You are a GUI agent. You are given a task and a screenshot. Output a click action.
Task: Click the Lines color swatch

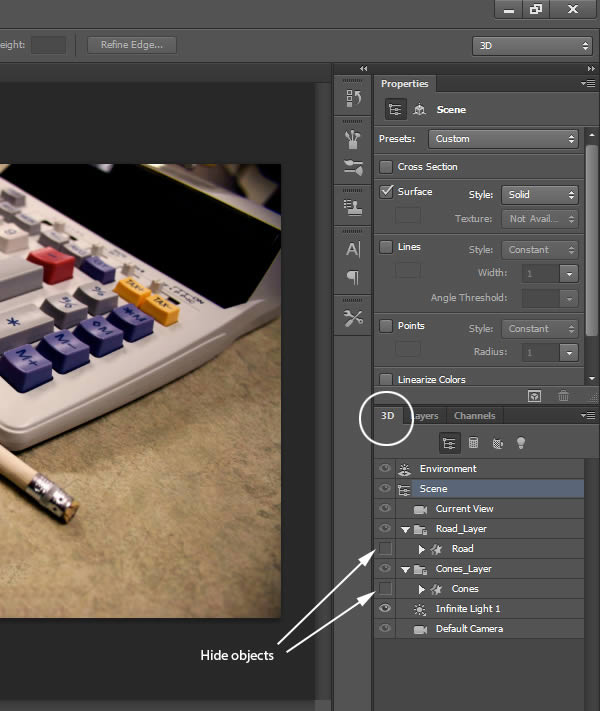[408, 271]
